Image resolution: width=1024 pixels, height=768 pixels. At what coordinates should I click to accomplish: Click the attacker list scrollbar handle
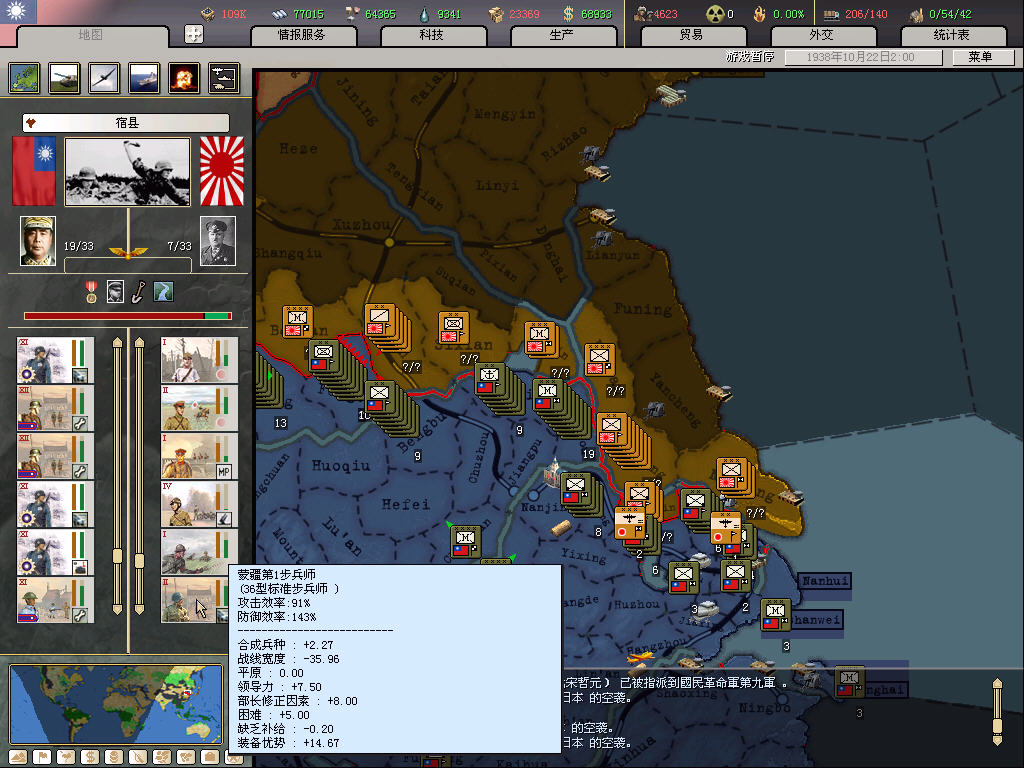pos(118,556)
